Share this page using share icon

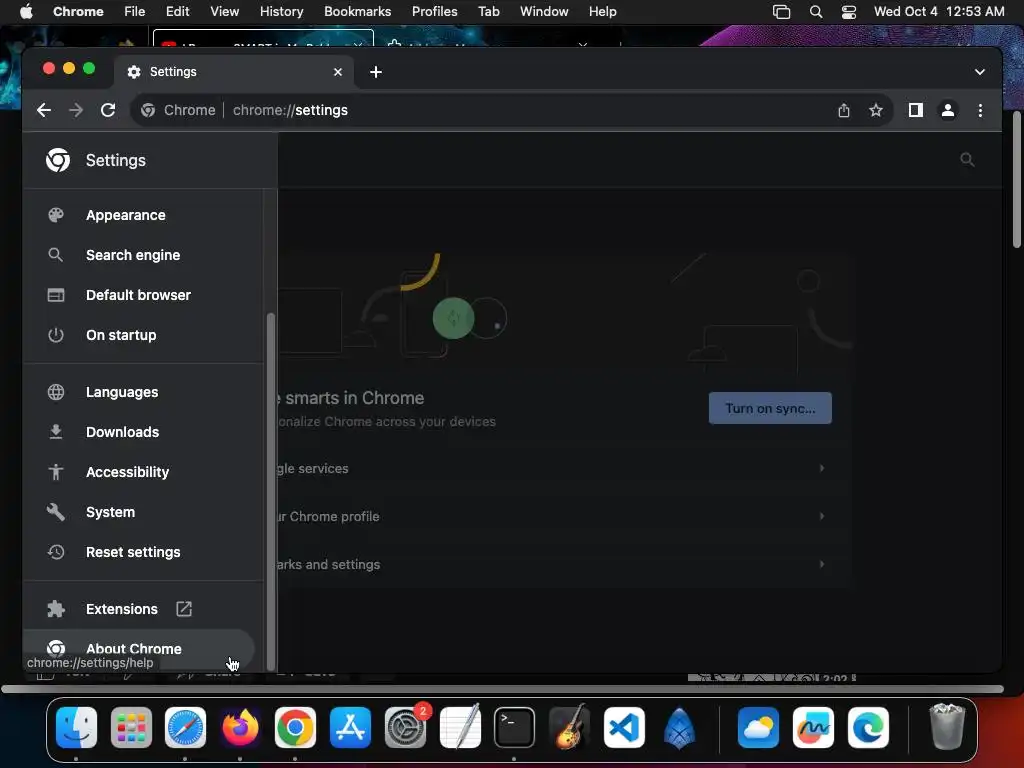[x=844, y=110]
